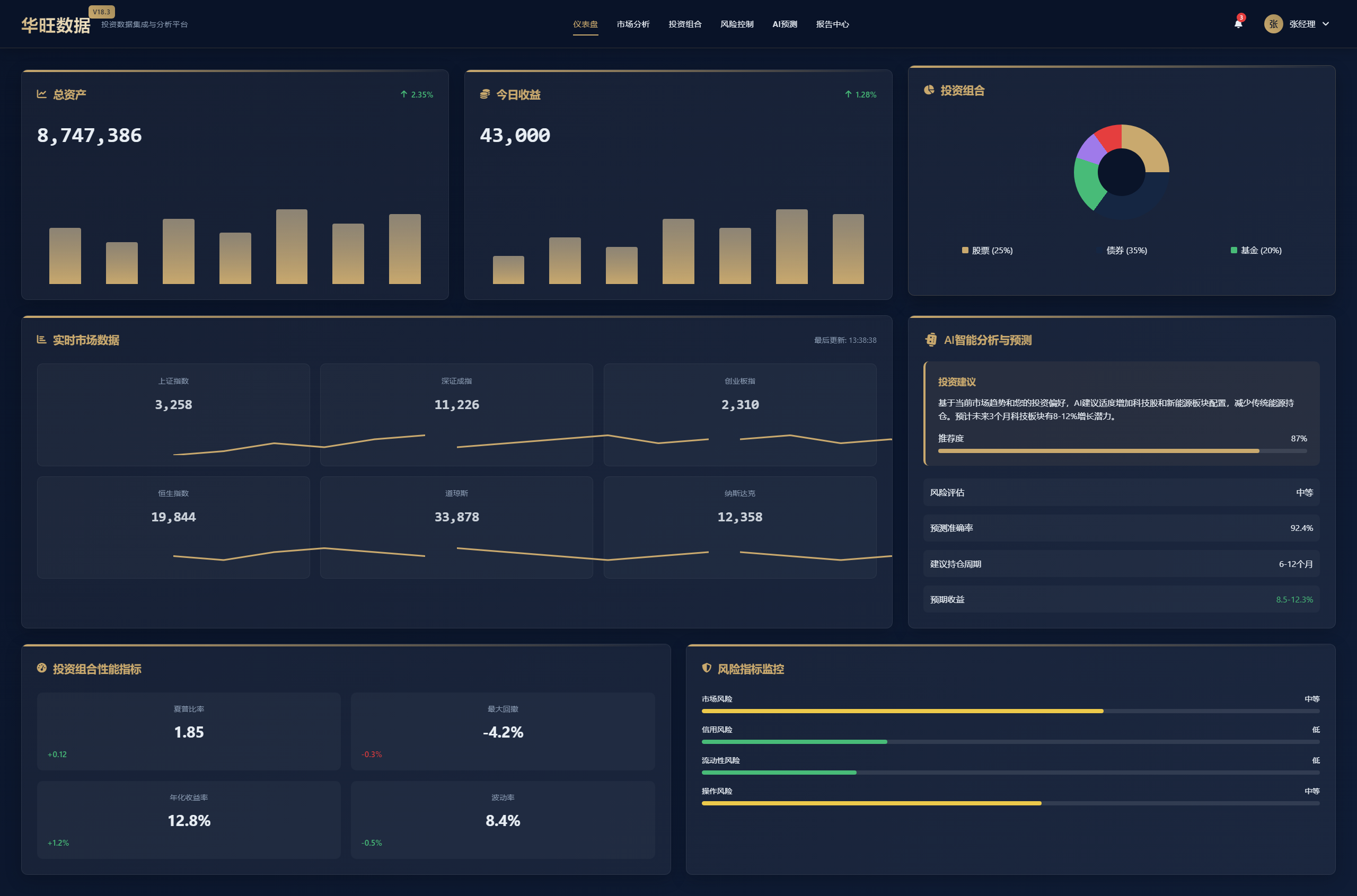Viewport: 1357px width, 896px height.
Task: Click the AI robot icon beside AI智能分析与预测
Action: click(931, 340)
